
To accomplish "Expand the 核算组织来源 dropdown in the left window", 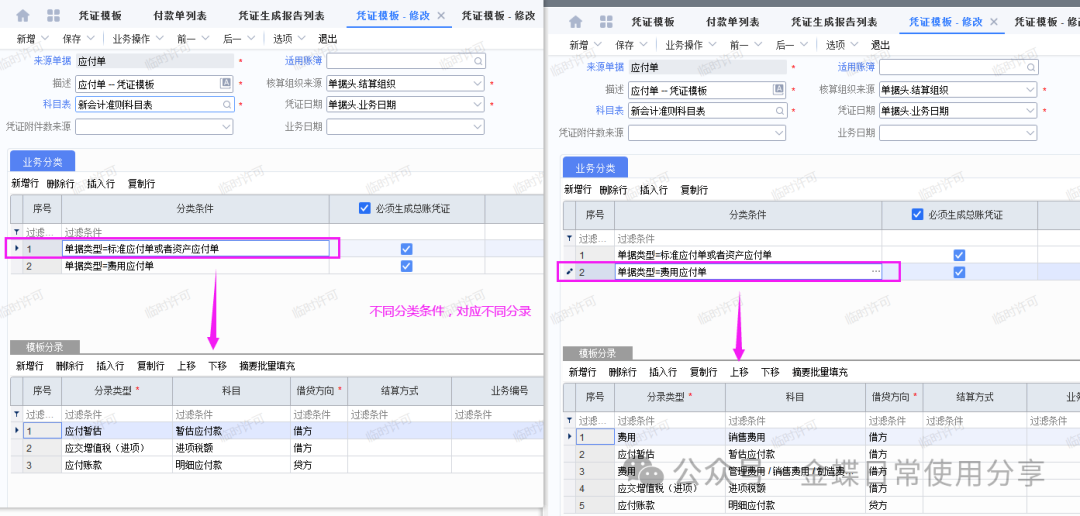I will tap(477, 83).
